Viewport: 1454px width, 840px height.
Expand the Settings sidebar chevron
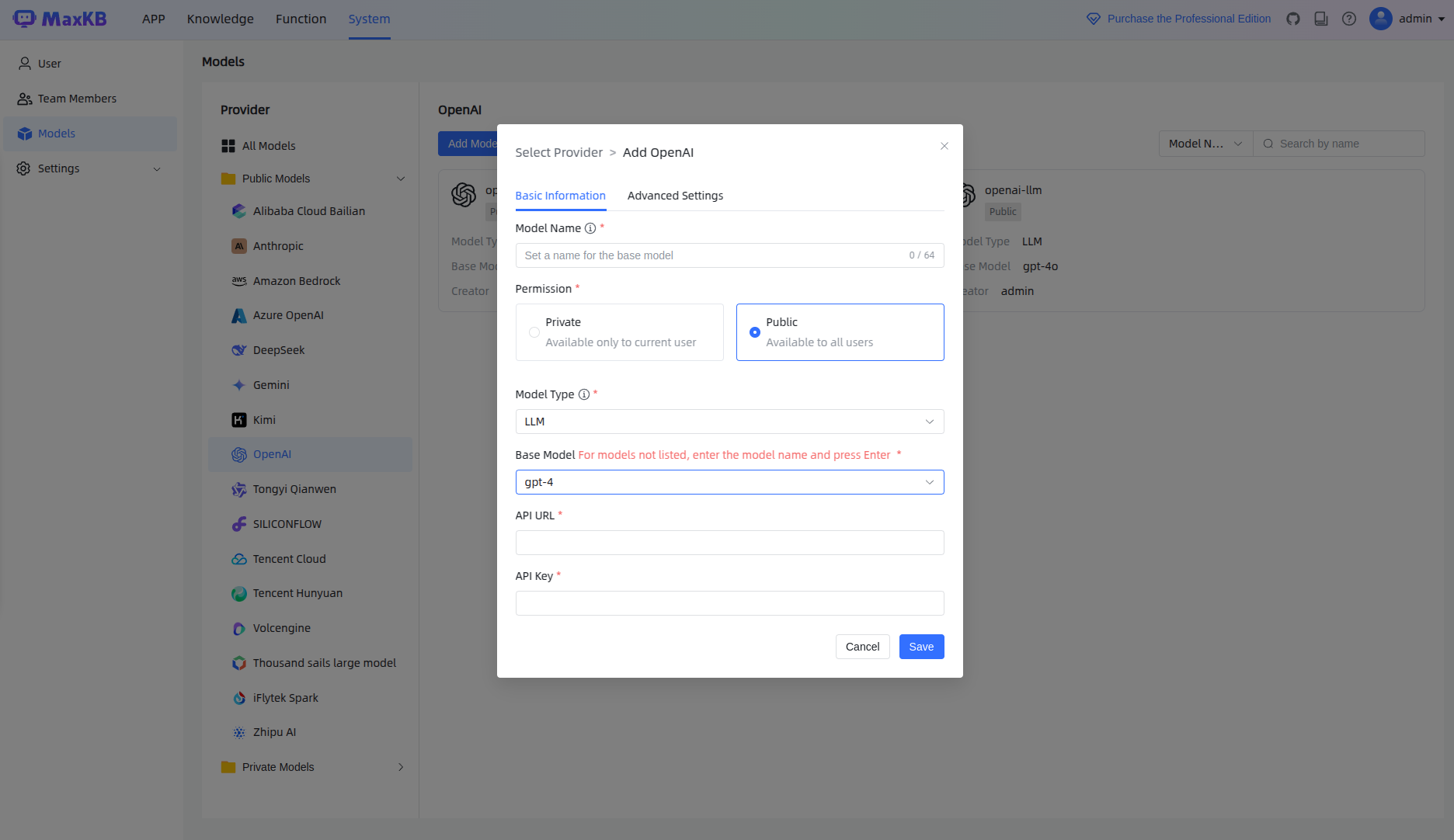click(x=157, y=169)
